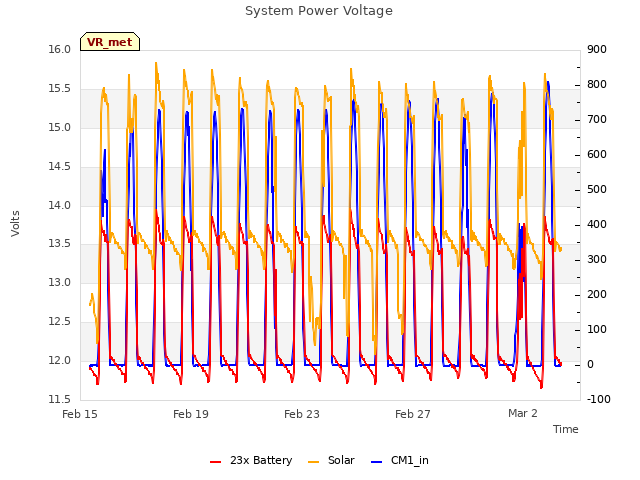Toggle the Solar legend entry
The height and width of the screenshot is (480, 640).
[331, 460]
